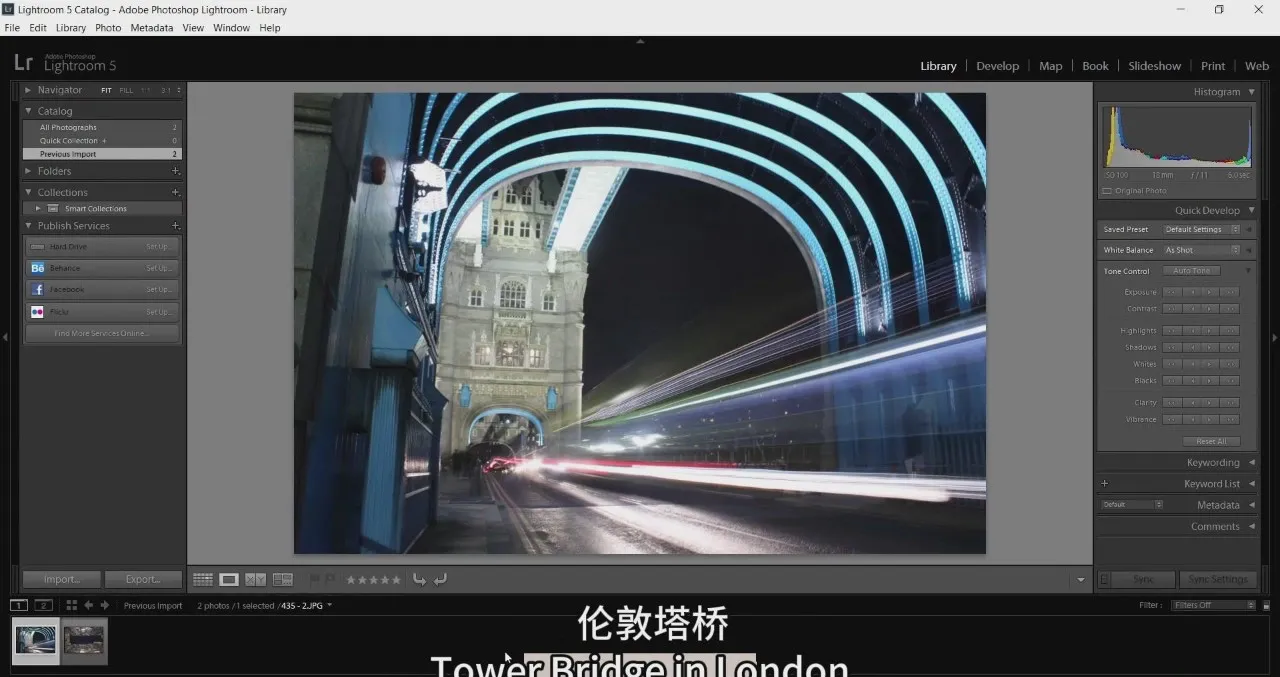Click the Hard Drive service icon
Screen dimensions: 1280x677
37,246
